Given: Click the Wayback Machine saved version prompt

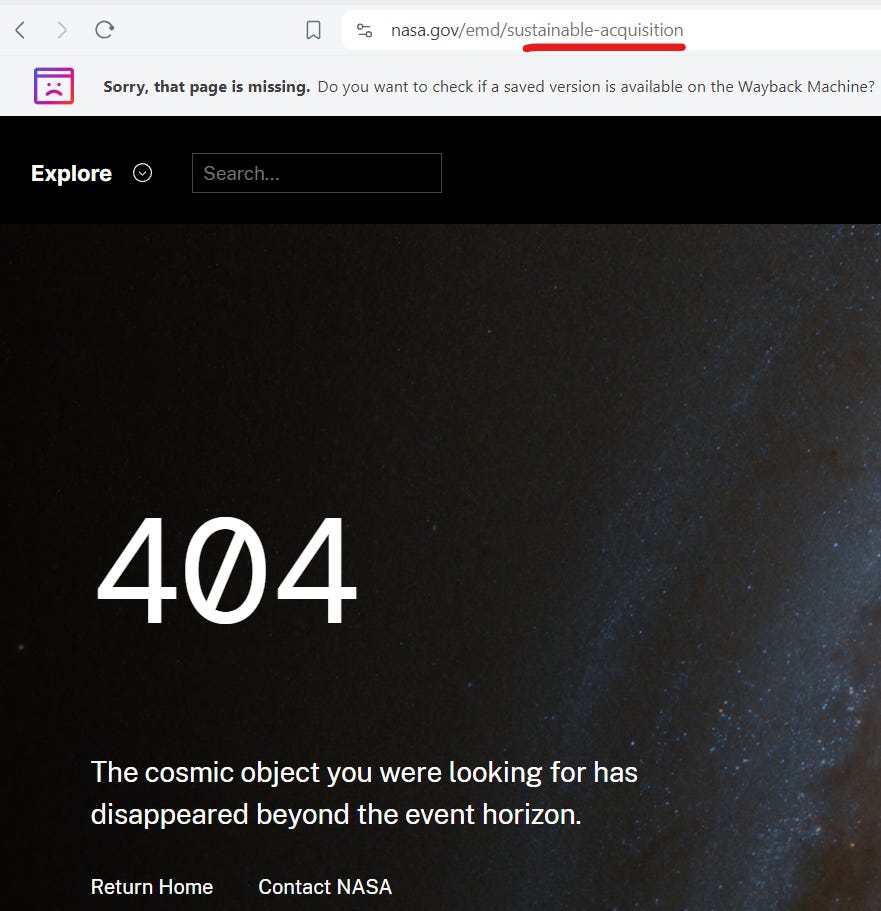Looking at the screenshot, I should (x=596, y=87).
